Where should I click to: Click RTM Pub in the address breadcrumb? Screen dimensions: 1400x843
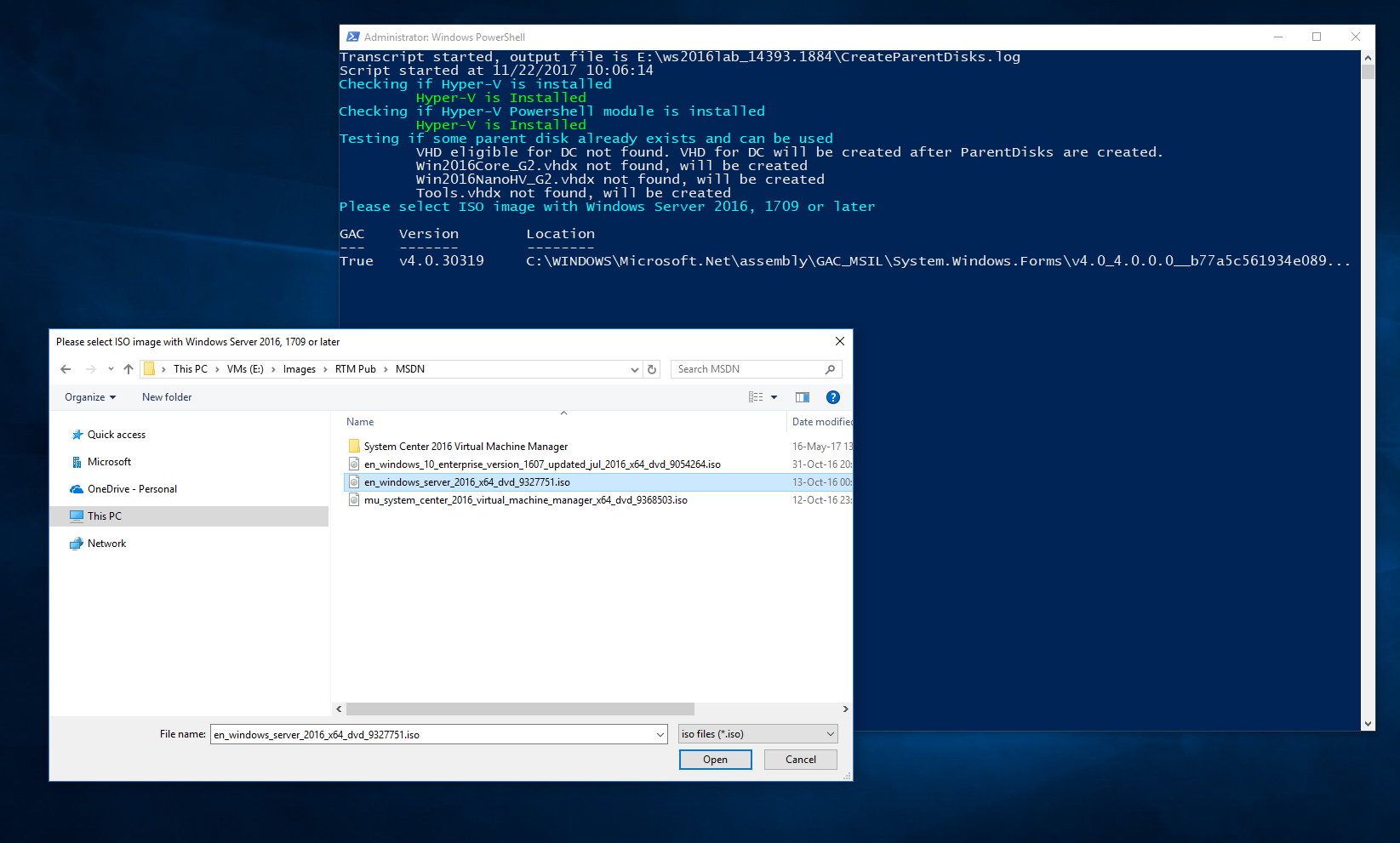tap(356, 369)
